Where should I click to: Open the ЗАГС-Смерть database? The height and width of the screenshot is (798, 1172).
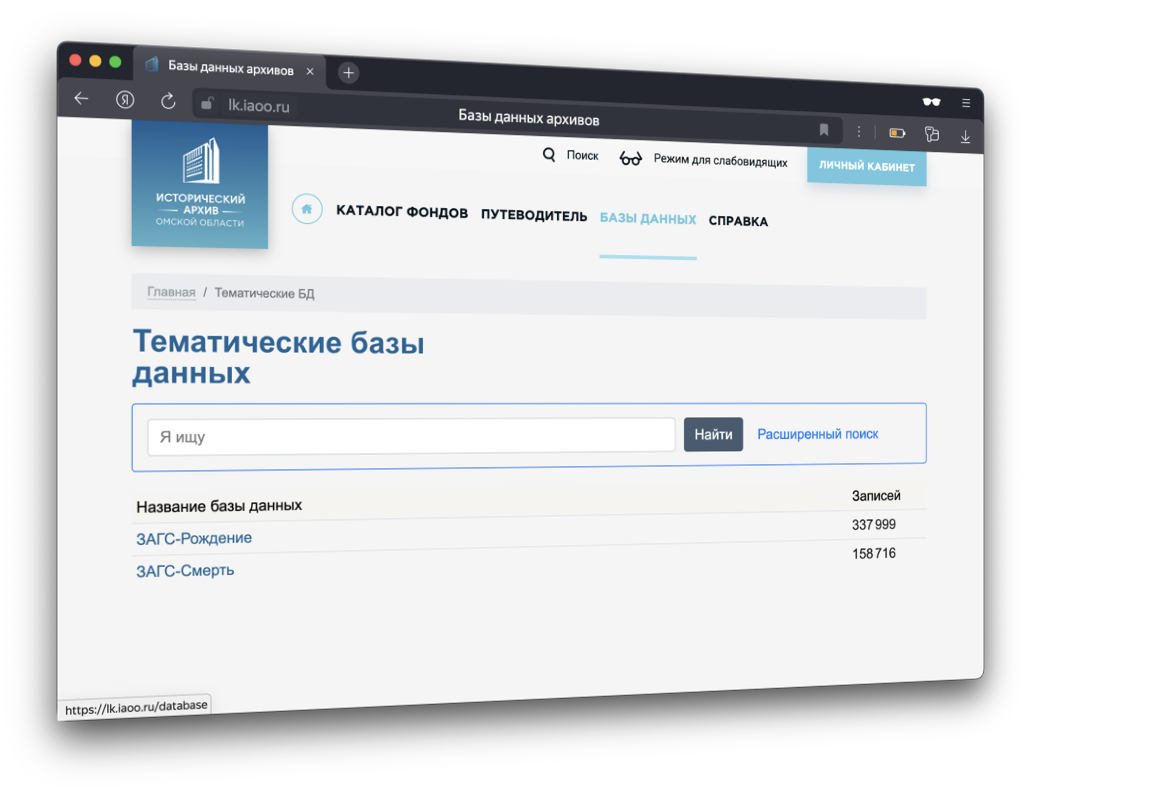(x=185, y=571)
